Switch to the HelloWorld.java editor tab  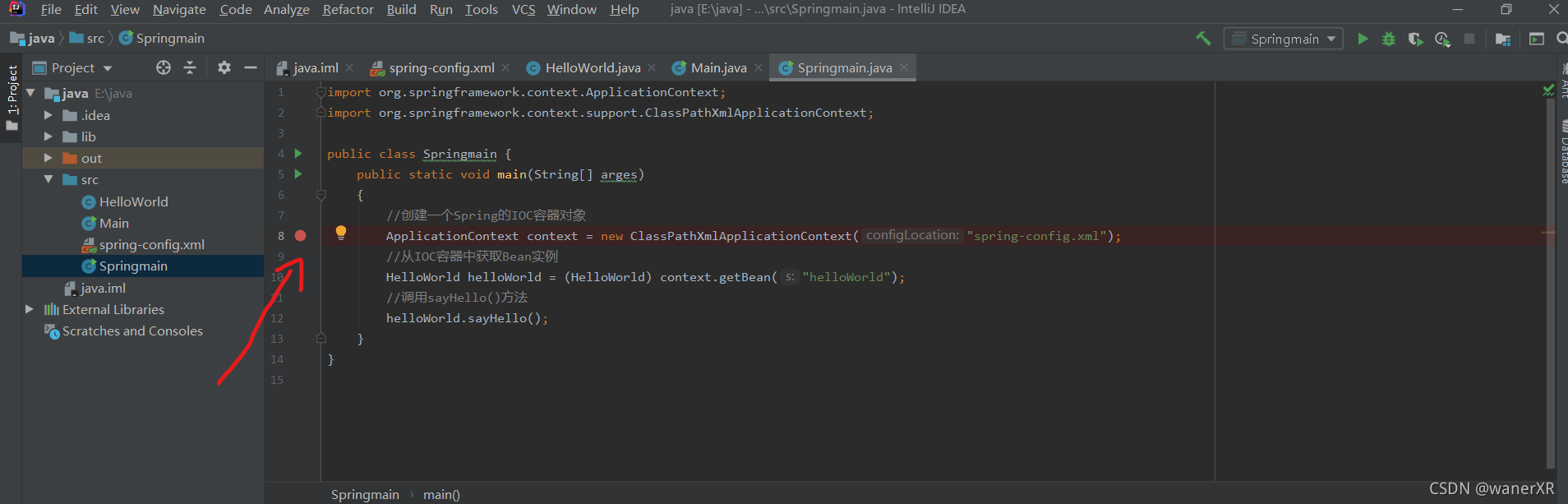(x=593, y=67)
